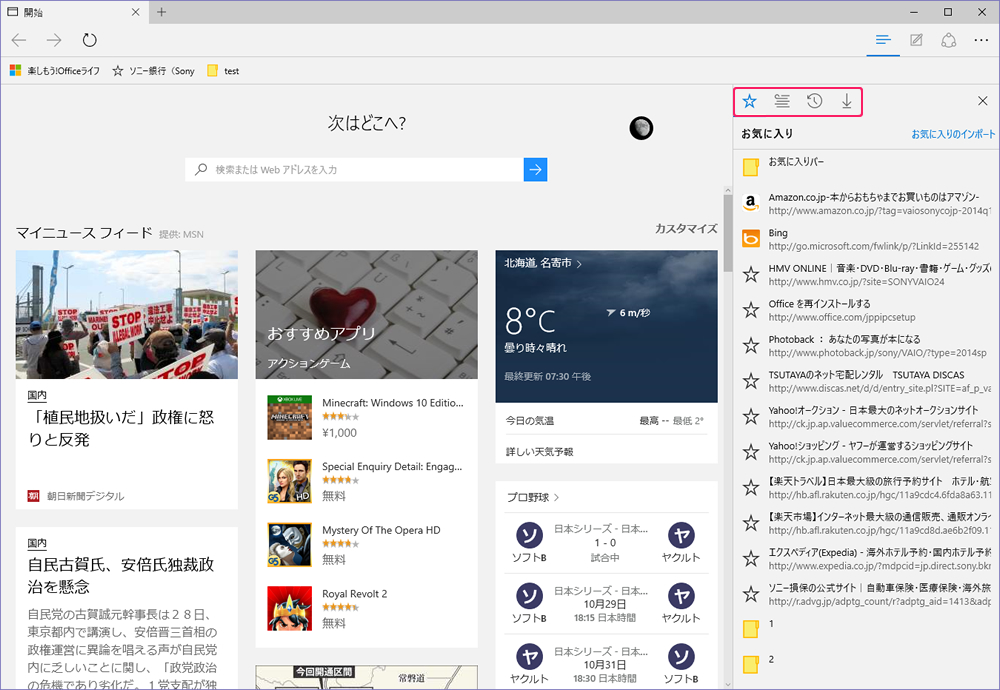The width and height of the screenshot is (1000, 690).
Task: Open おすすめアプリ heart keyboard image
Action: pos(367,314)
